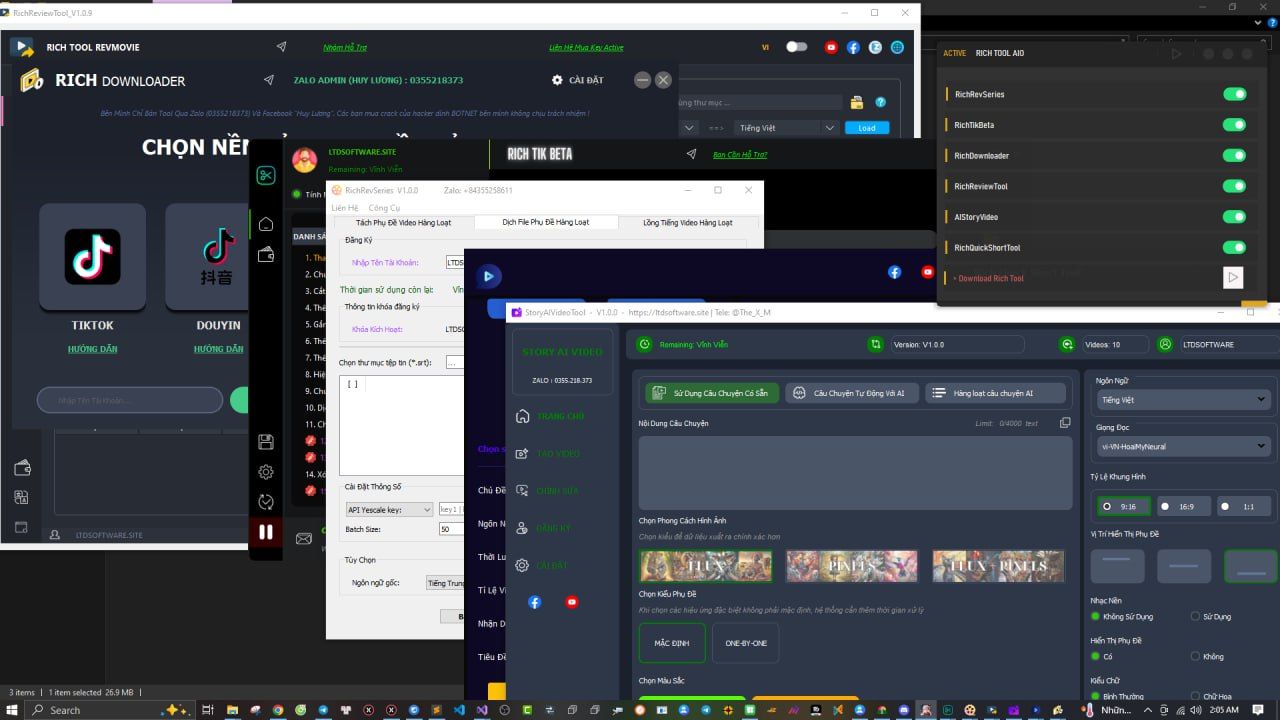The image size is (1280, 720).
Task: Toggle the RichRevSeries switch off
Action: pyautogui.click(x=1234, y=94)
